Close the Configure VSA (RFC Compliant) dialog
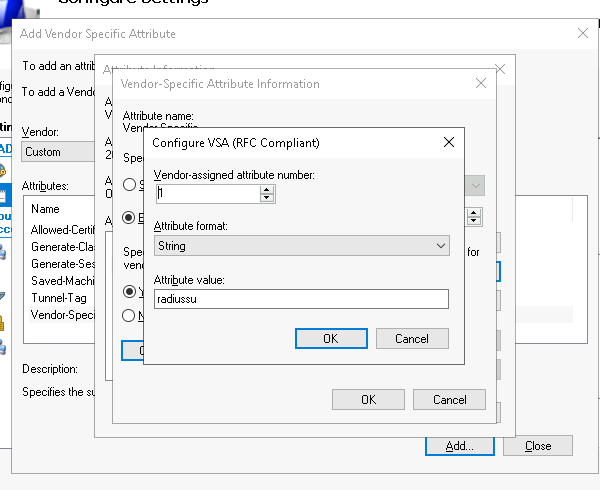The image size is (600, 490). (x=448, y=142)
